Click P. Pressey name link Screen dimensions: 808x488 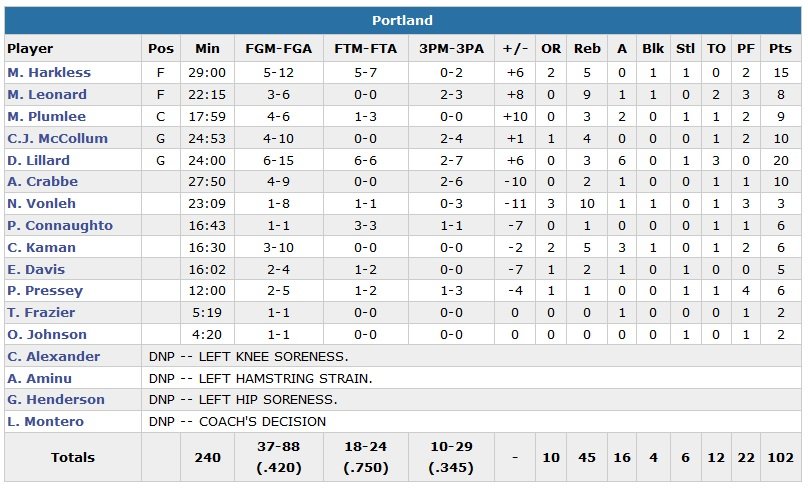[x=45, y=291]
